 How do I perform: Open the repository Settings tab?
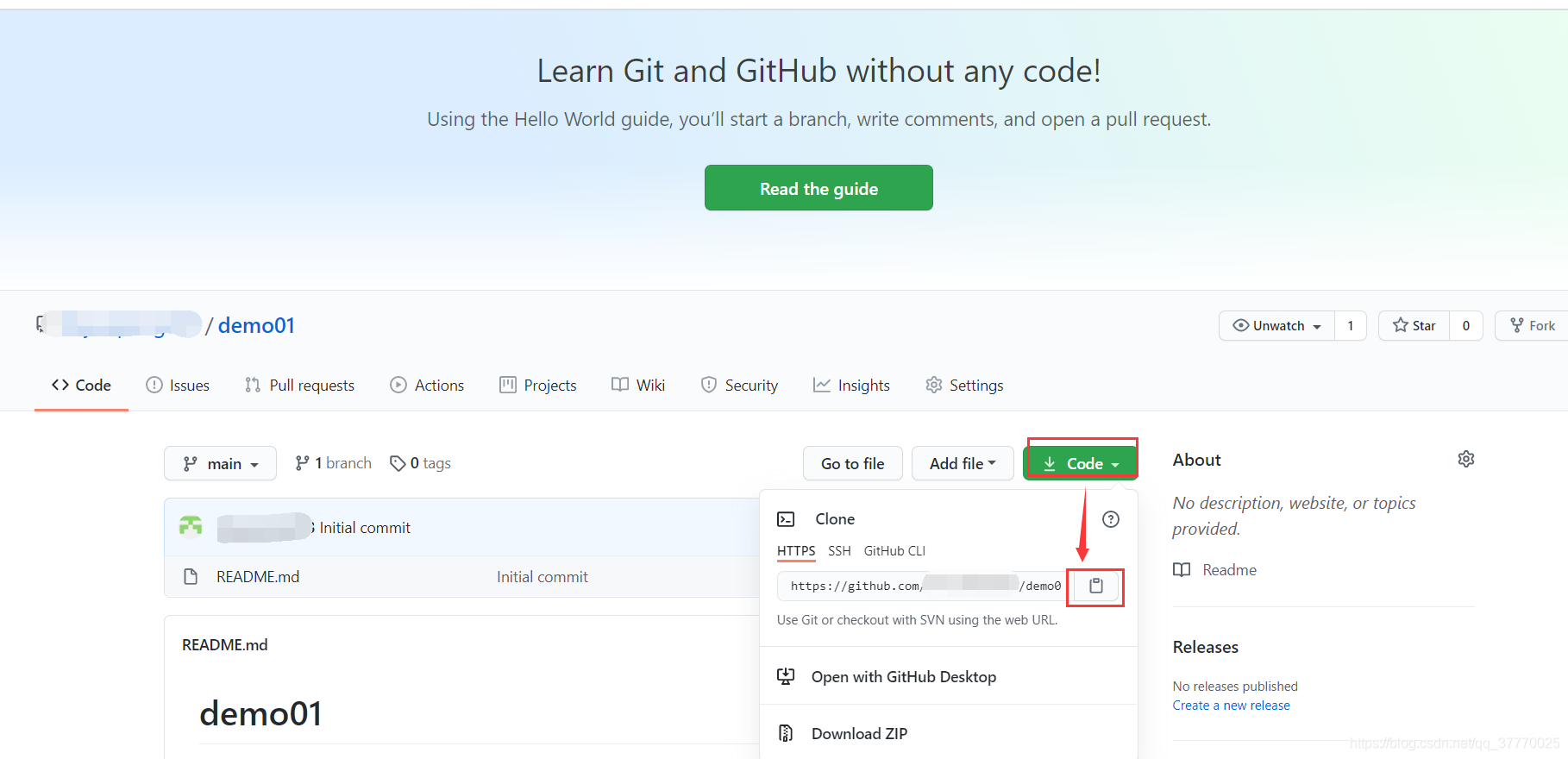click(964, 385)
